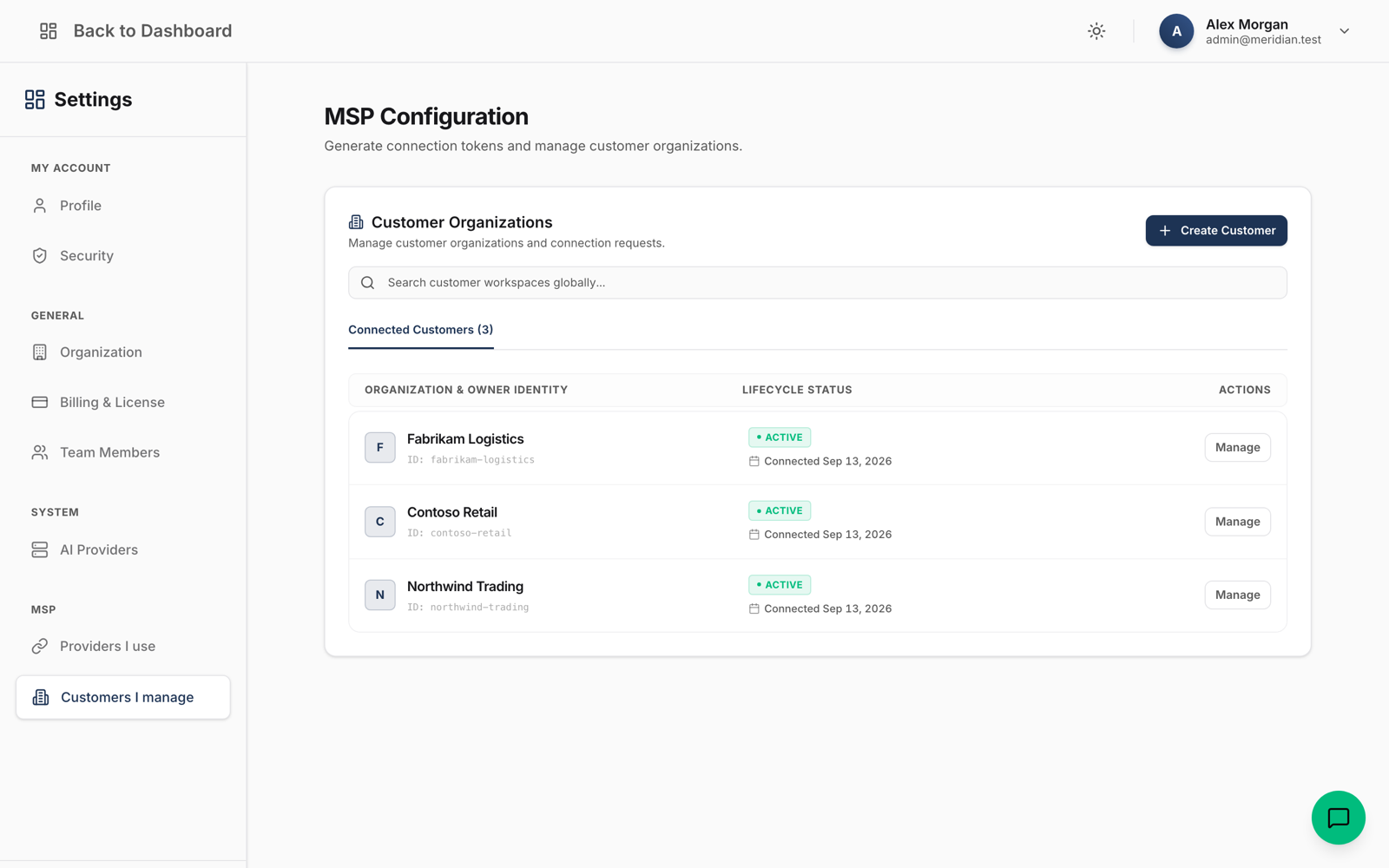The height and width of the screenshot is (868, 1389).
Task: Click the Security shield icon
Action: [40, 256]
